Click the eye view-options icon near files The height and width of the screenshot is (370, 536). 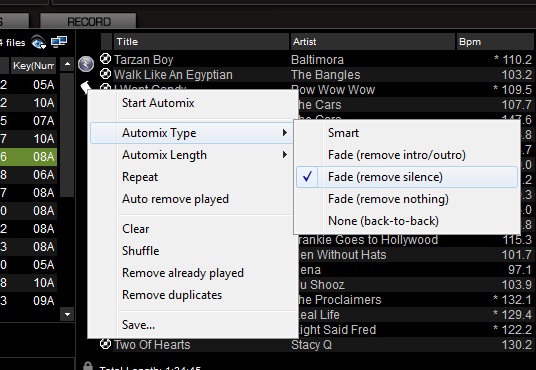tap(39, 43)
